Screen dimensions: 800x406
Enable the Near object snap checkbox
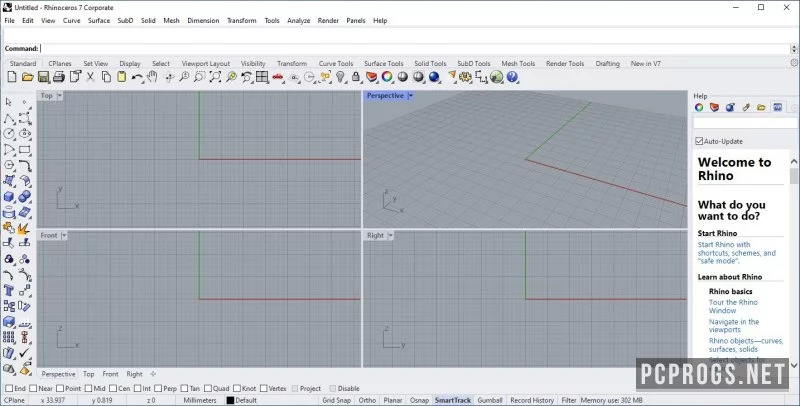[x=33, y=389]
